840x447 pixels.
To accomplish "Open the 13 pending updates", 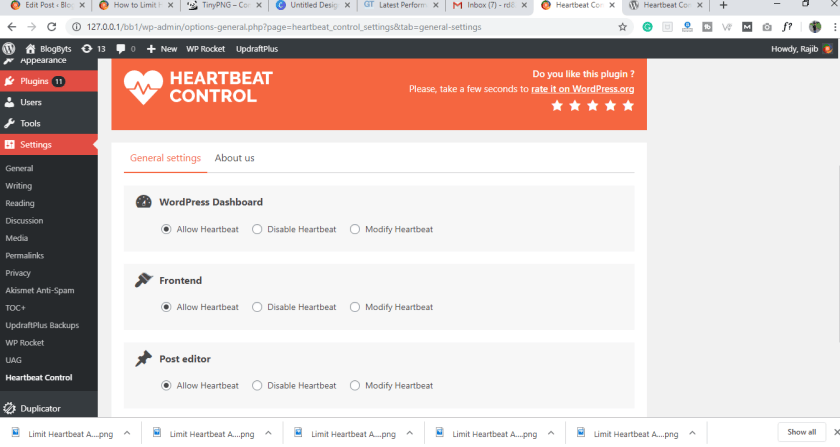I will coord(93,49).
